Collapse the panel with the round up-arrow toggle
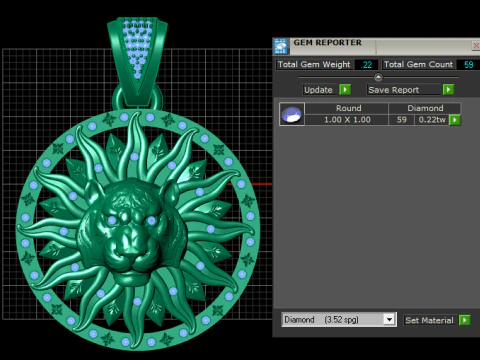The height and width of the screenshot is (360, 480). pos(378,77)
